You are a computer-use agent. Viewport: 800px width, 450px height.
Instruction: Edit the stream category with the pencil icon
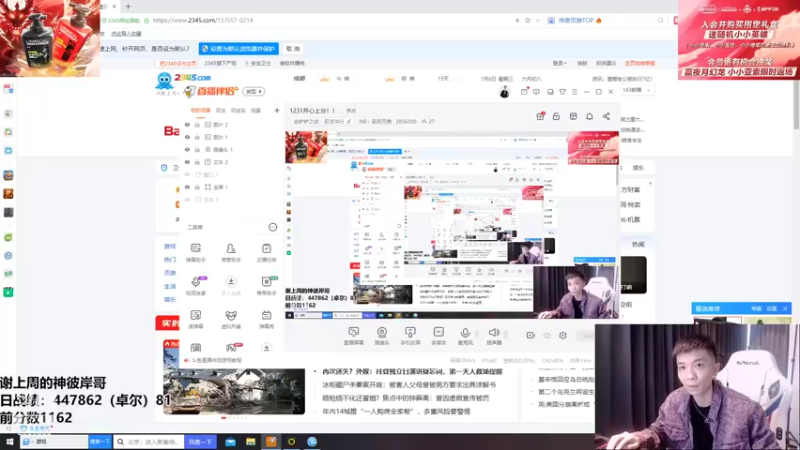coord(349,121)
